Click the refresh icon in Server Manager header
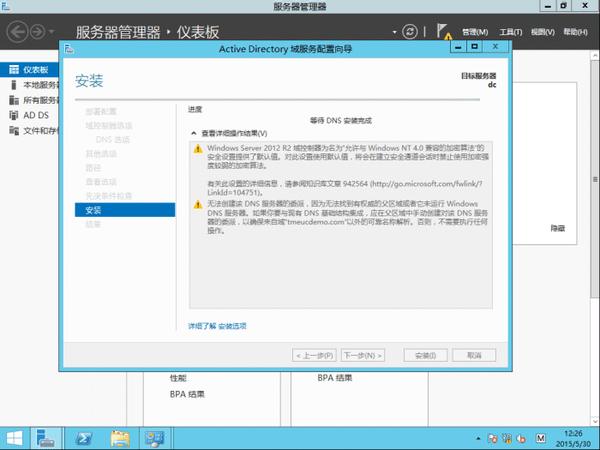This screenshot has width=600, height=450. click(409, 32)
